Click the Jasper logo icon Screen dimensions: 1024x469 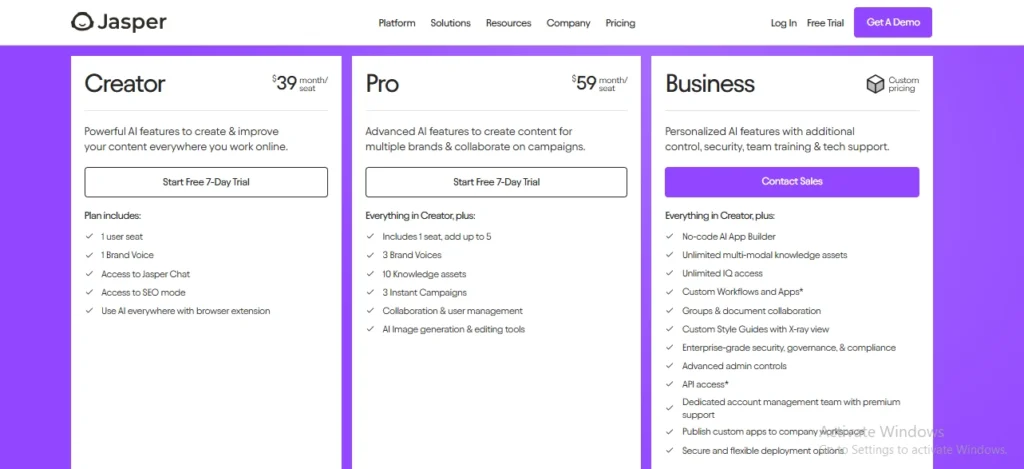click(x=82, y=22)
